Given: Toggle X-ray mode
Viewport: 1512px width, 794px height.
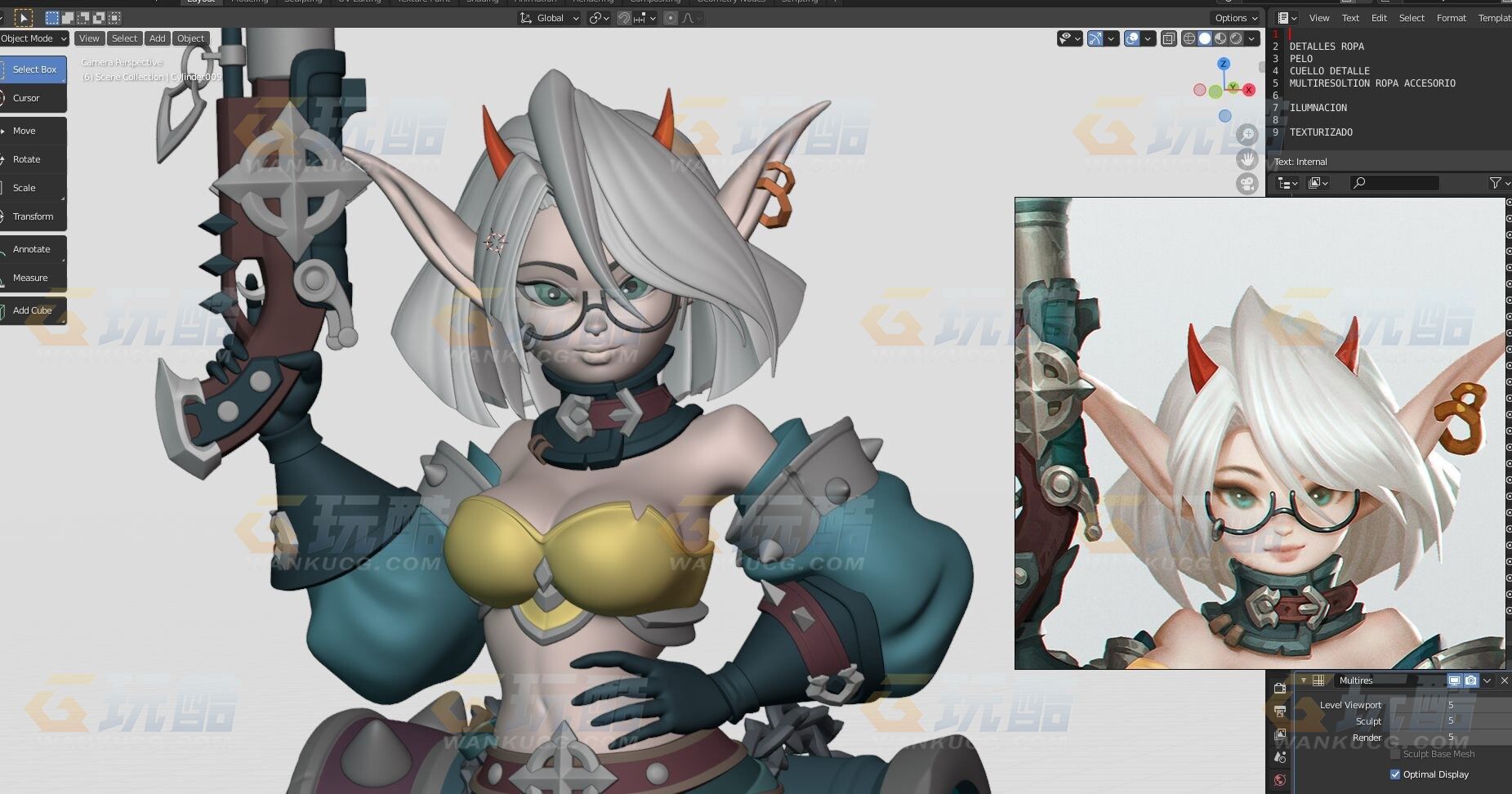Looking at the screenshot, I should [x=1169, y=38].
